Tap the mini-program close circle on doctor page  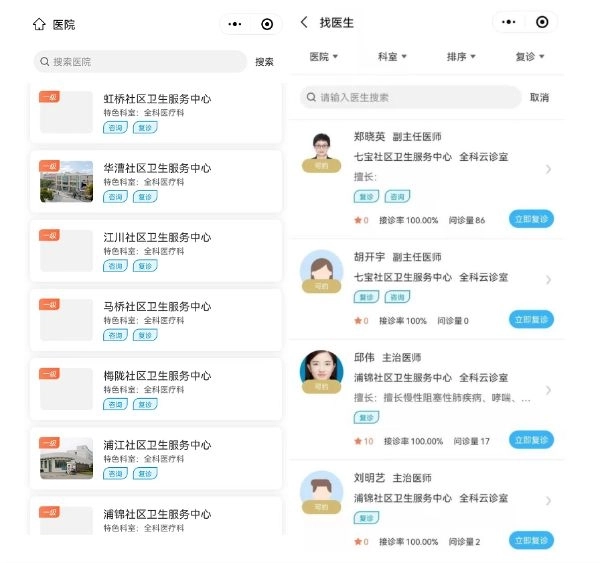coord(541,22)
